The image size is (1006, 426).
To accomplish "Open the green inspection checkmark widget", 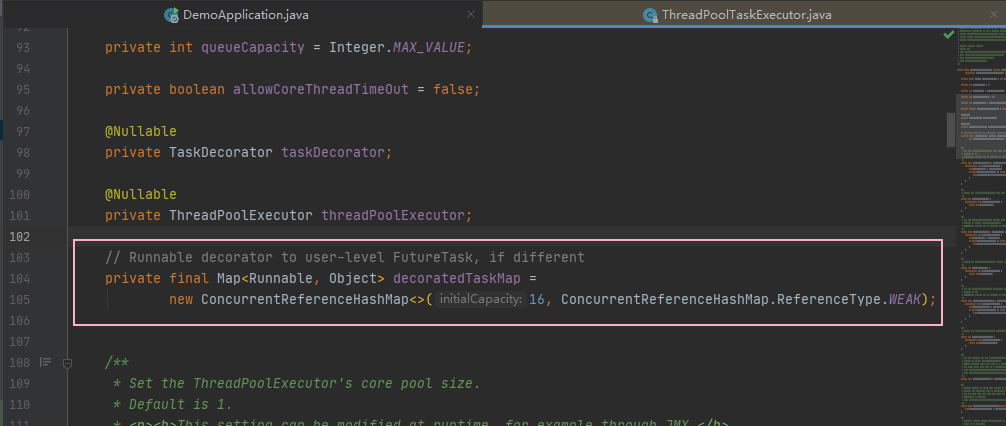I will pyautogui.click(x=948, y=34).
